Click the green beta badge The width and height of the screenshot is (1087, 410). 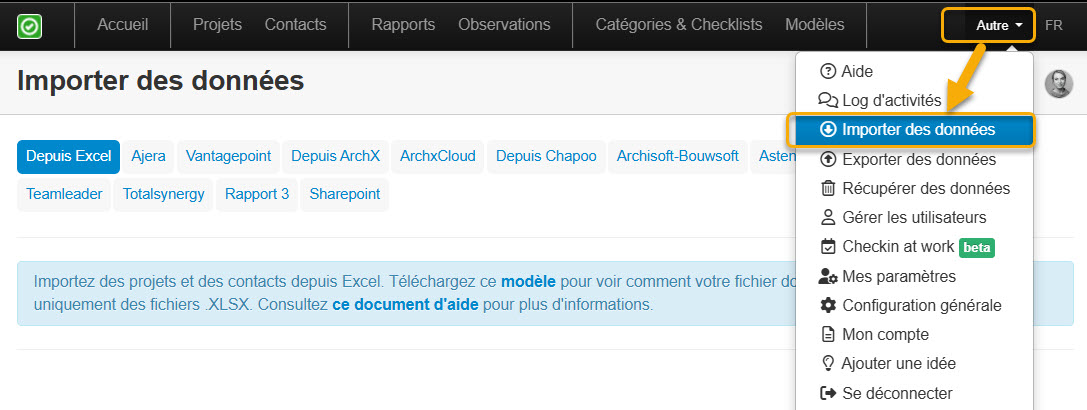coord(977,247)
